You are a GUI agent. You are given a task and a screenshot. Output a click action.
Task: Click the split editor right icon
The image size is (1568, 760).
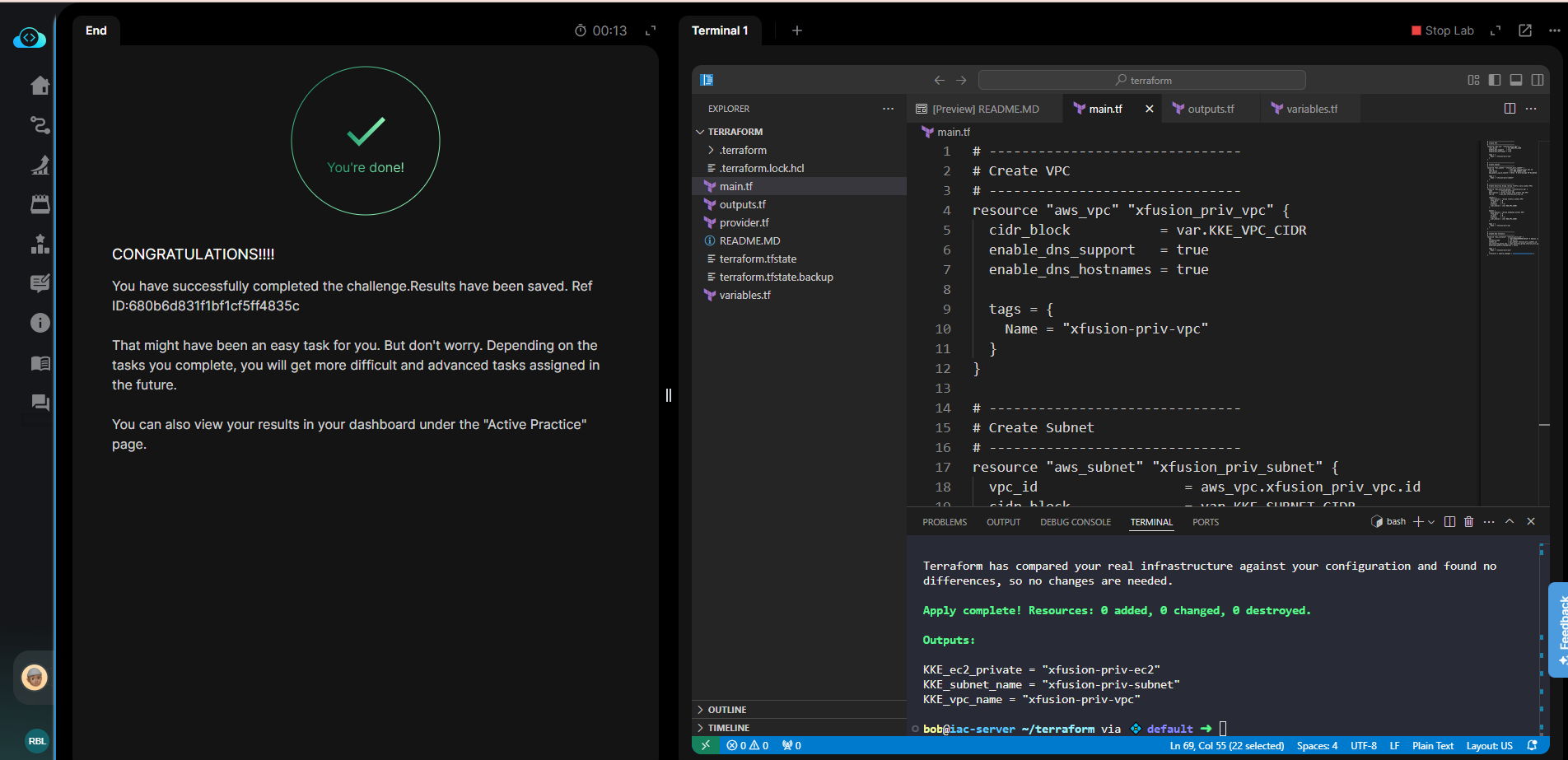tap(1510, 109)
